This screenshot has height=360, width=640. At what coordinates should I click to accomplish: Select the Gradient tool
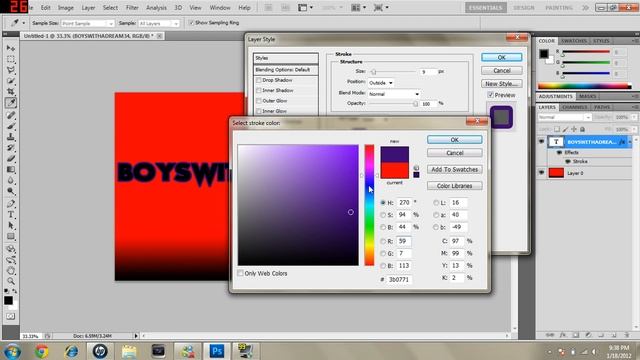(11, 169)
